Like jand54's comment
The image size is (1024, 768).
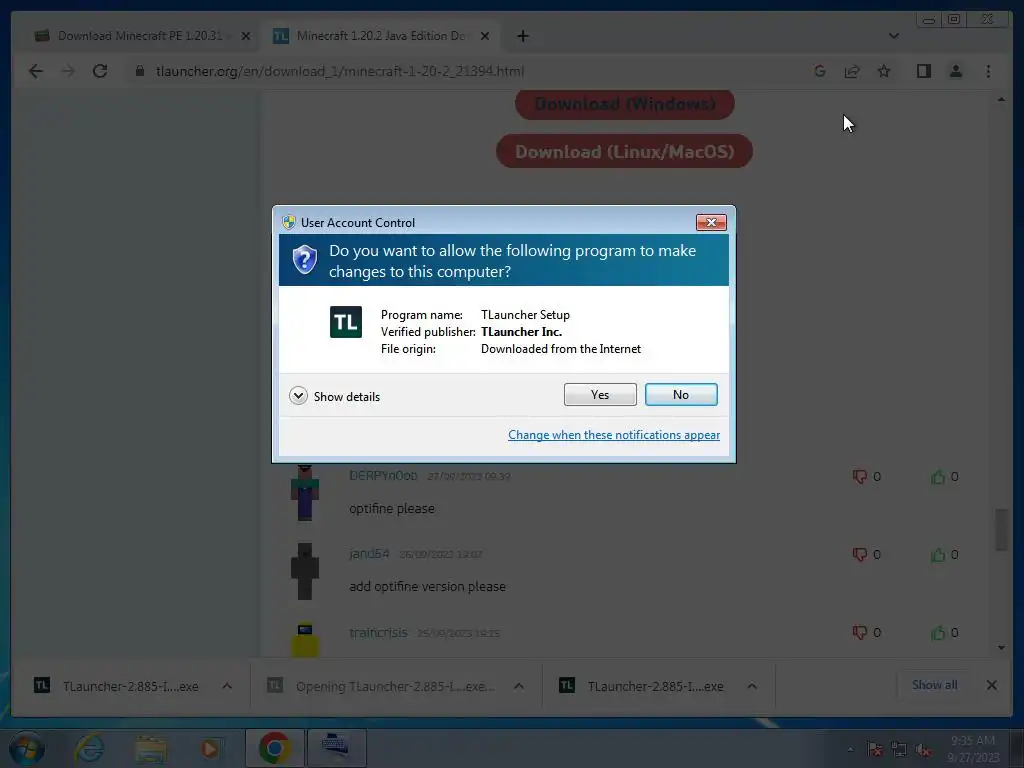coord(938,554)
